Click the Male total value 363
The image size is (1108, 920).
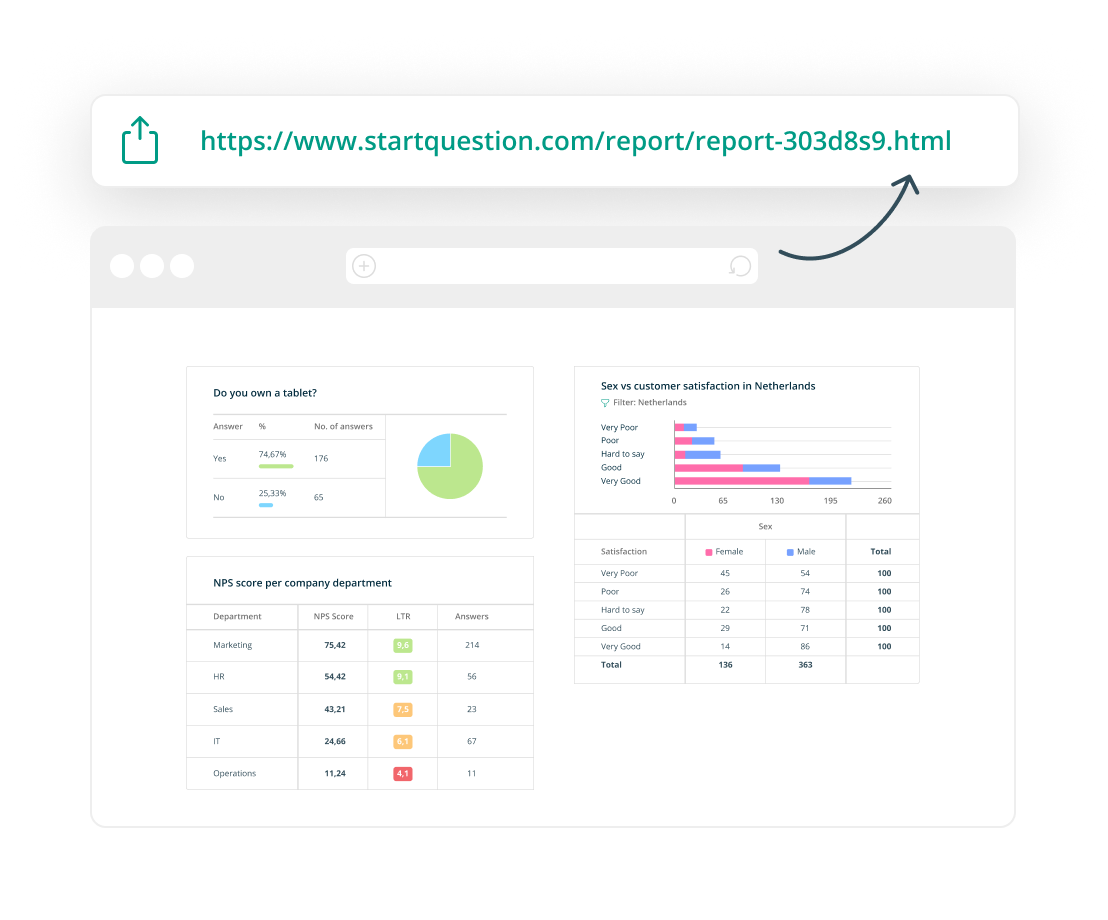[x=805, y=665]
